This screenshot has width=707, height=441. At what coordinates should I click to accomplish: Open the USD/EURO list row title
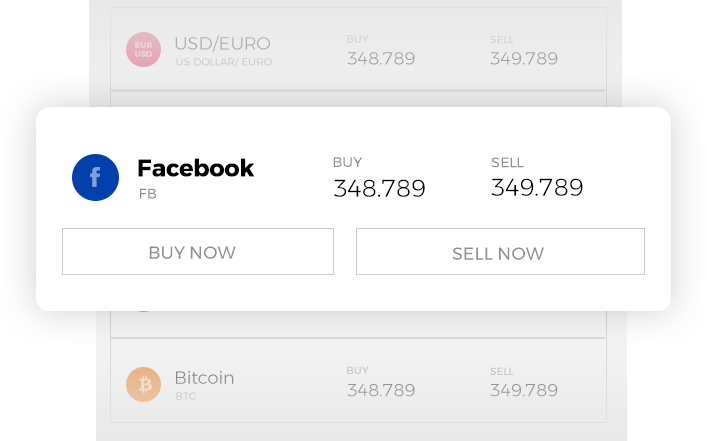pos(222,44)
